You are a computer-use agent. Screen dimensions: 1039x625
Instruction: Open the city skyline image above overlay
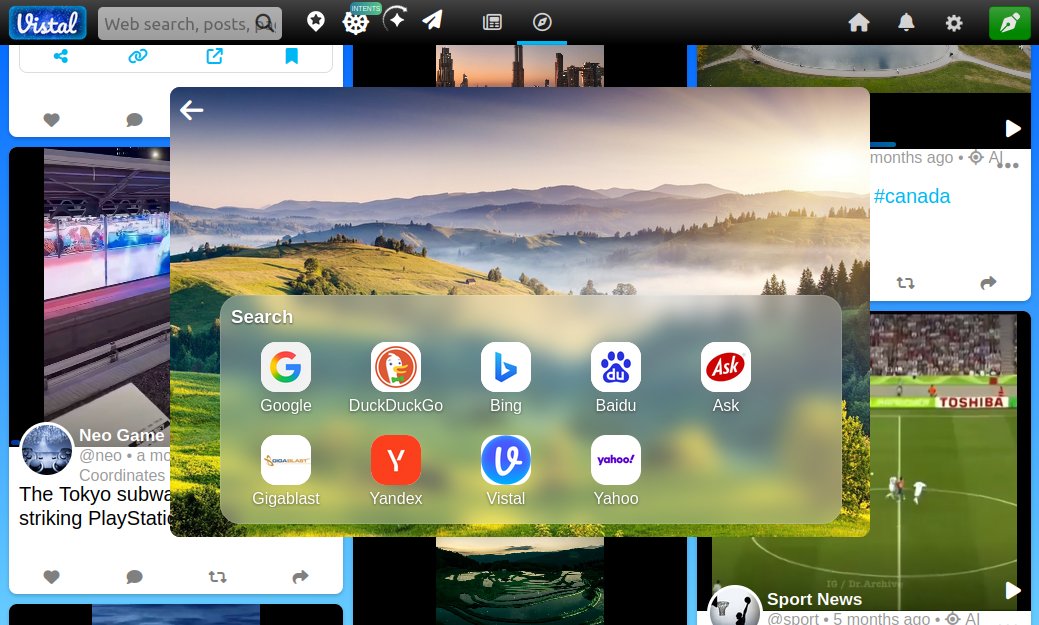click(520, 66)
